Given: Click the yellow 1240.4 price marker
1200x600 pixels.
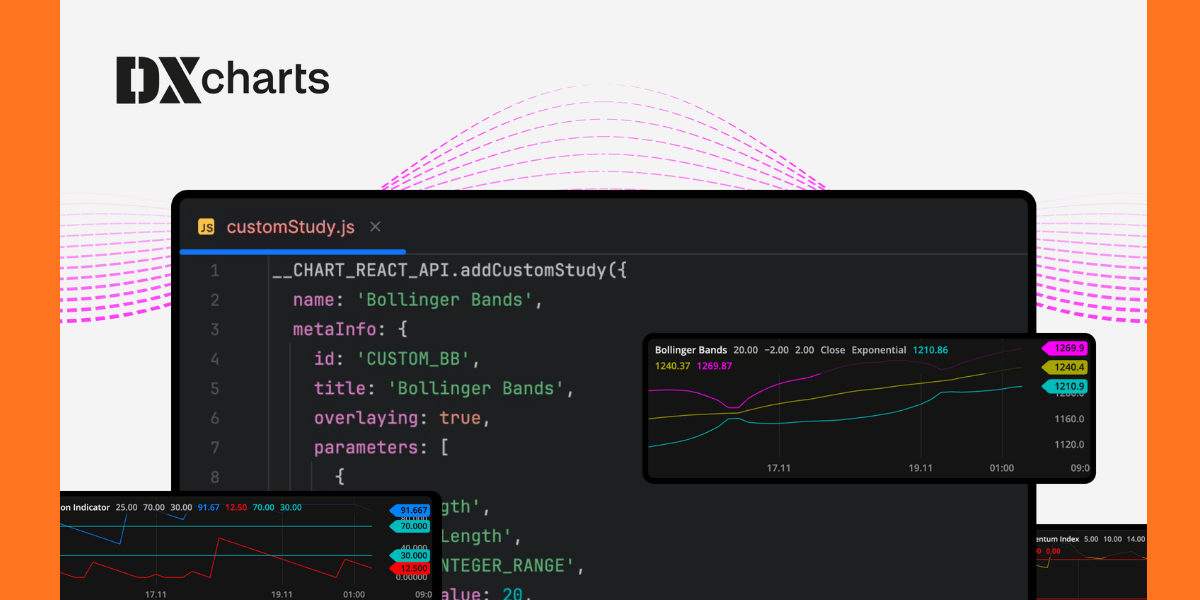Looking at the screenshot, I should point(1068,366).
